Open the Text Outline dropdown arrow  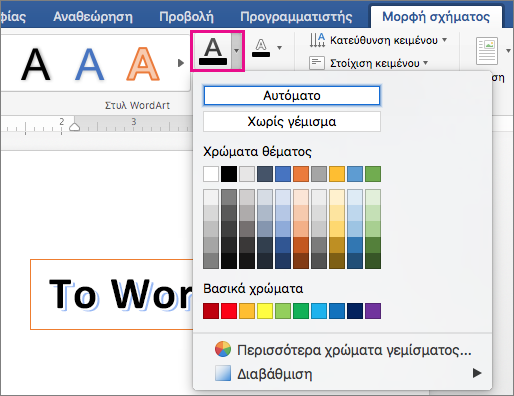(x=280, y=48)
